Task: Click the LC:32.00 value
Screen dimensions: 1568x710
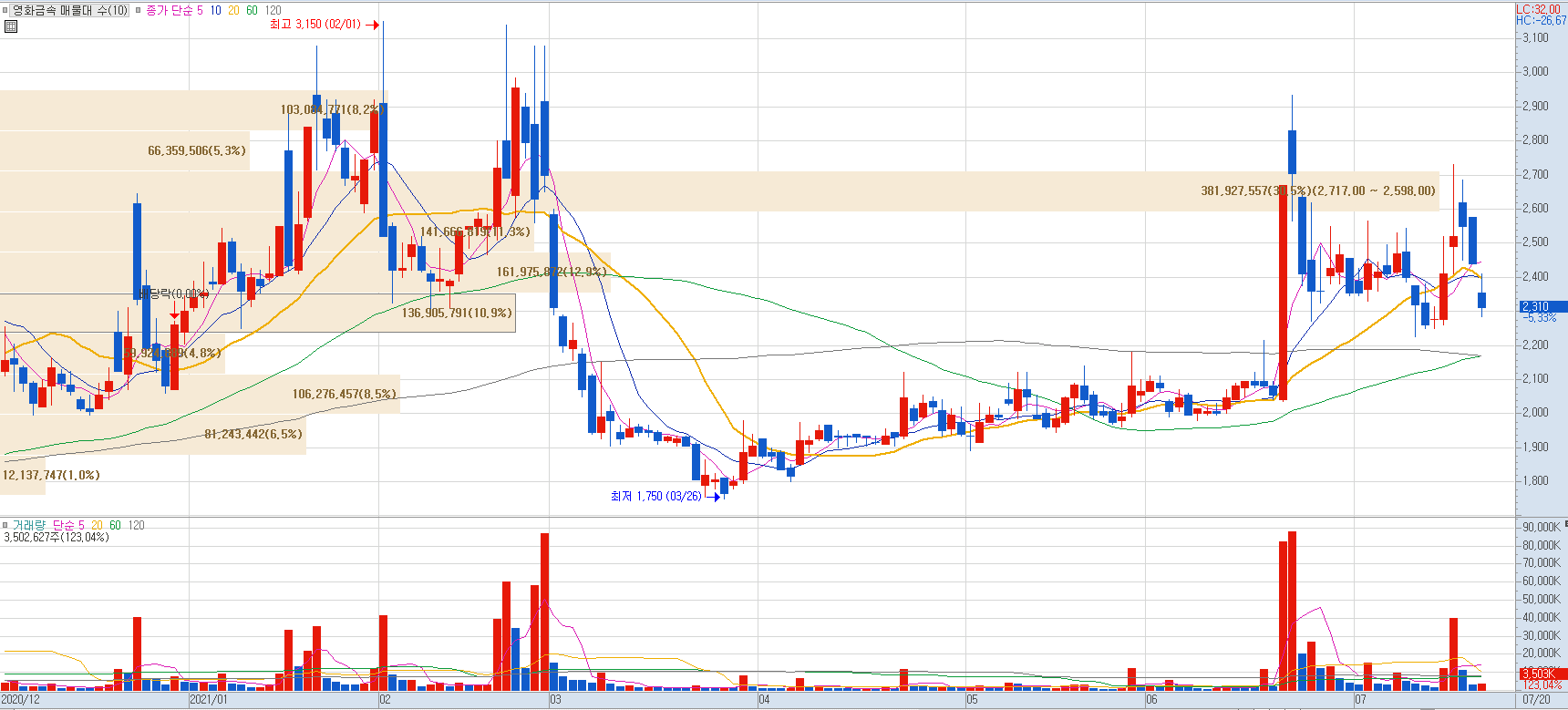Action: [x=1538, y=9]
